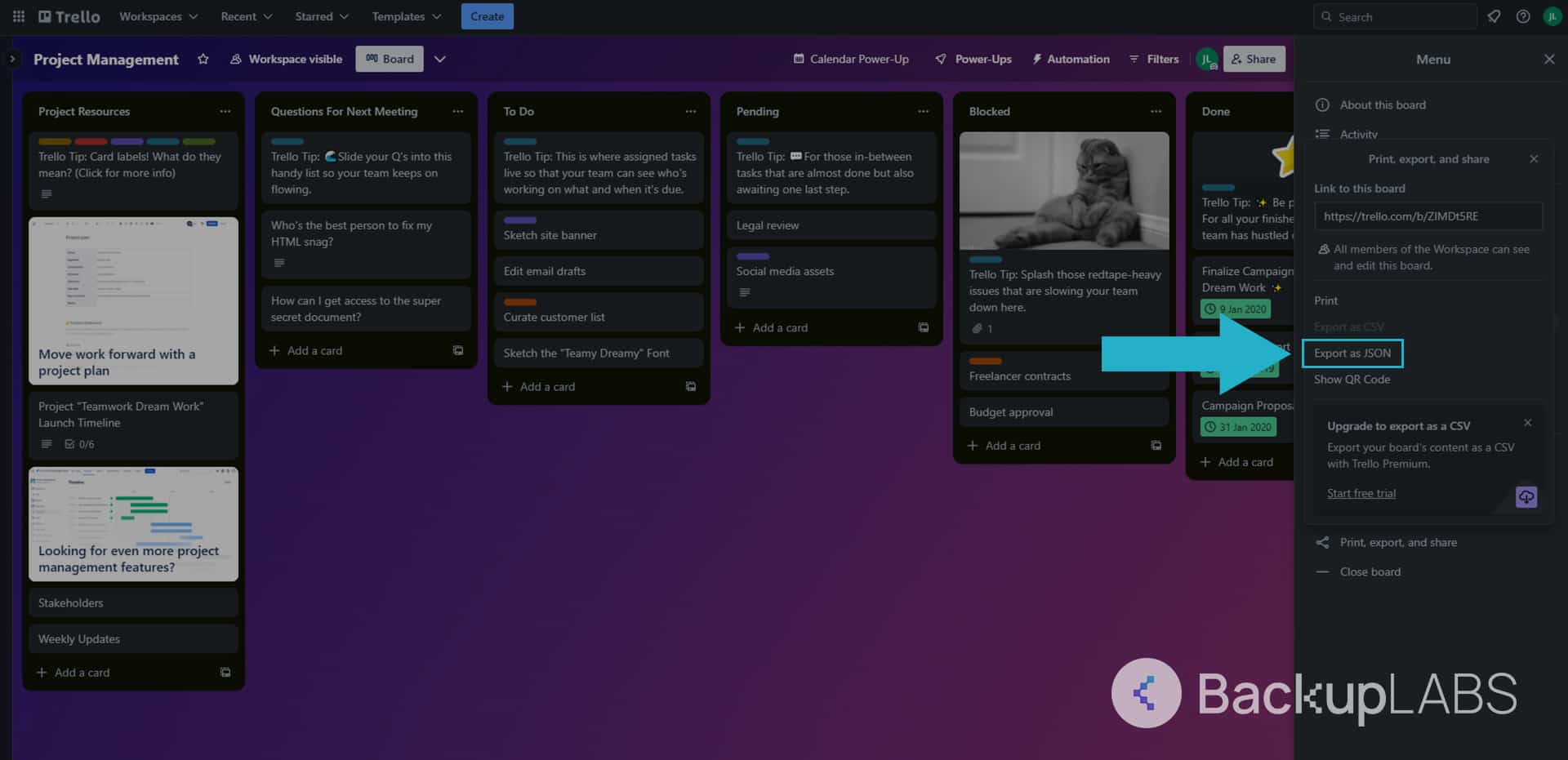This screenshot has width=1568, height=760.
Task: Open the Questions For Next Meeting list actions
Action: pos(458,111)
